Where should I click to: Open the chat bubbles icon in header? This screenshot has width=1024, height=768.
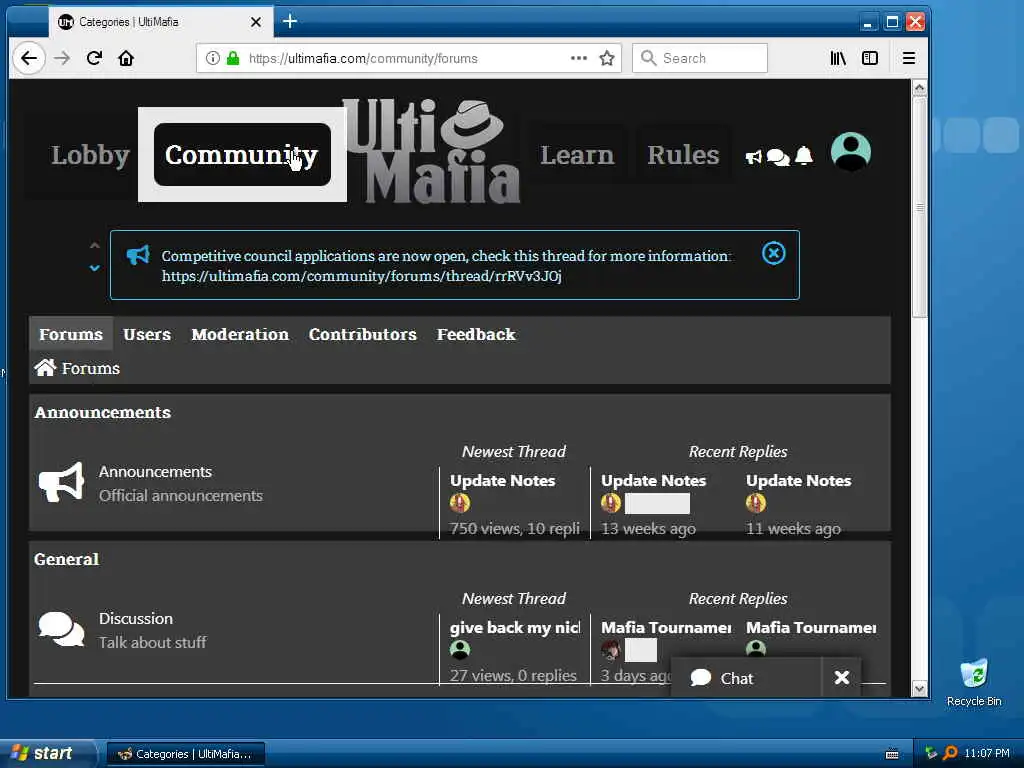778,157
